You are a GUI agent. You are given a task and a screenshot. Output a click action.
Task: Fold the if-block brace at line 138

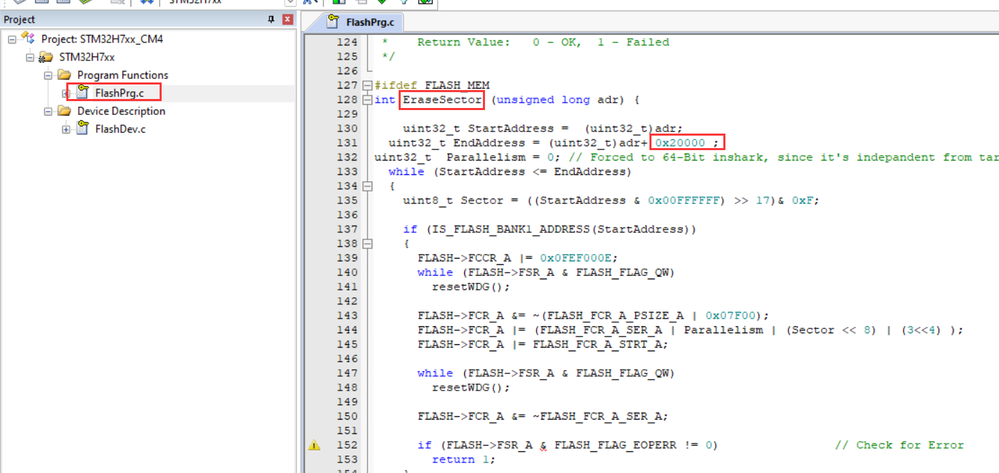[366, 244]
